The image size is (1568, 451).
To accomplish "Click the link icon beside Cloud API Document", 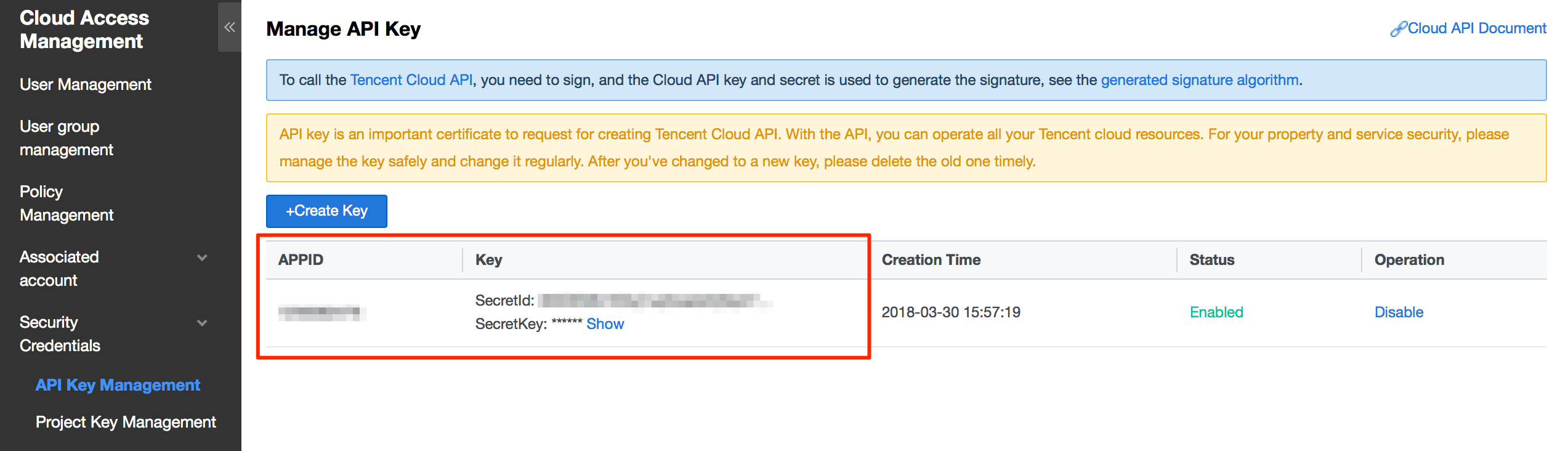I will click(x=1397, y=29).
